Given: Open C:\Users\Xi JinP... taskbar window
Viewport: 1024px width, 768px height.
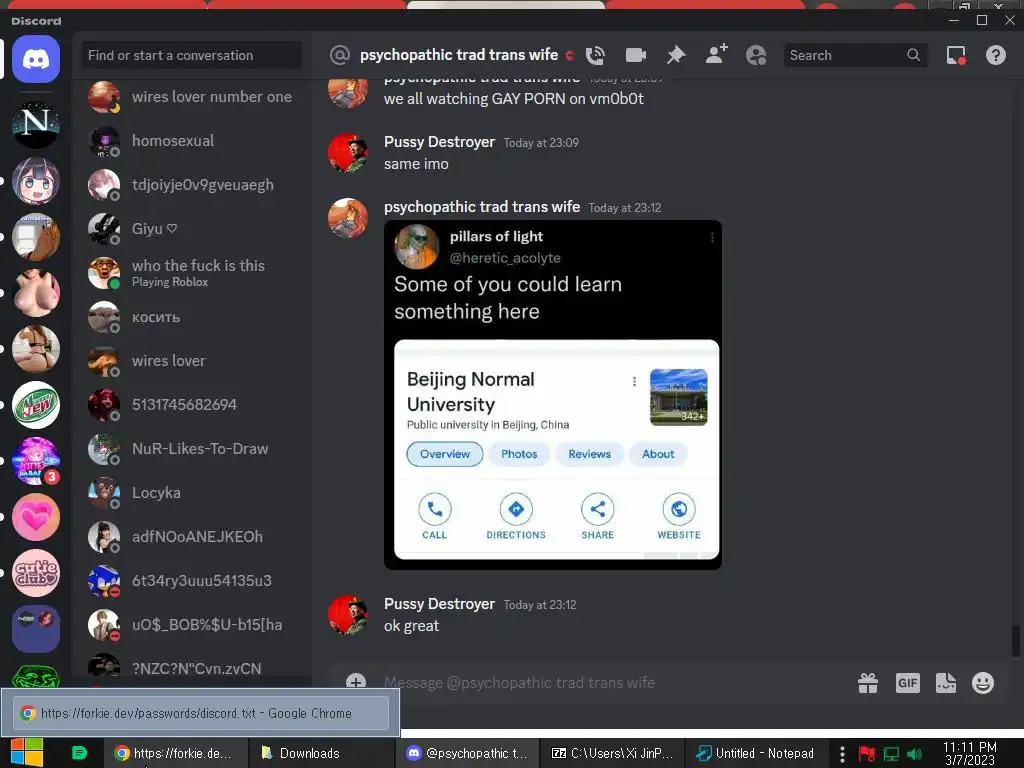Looking at the screenshot, I should point(612,753).
